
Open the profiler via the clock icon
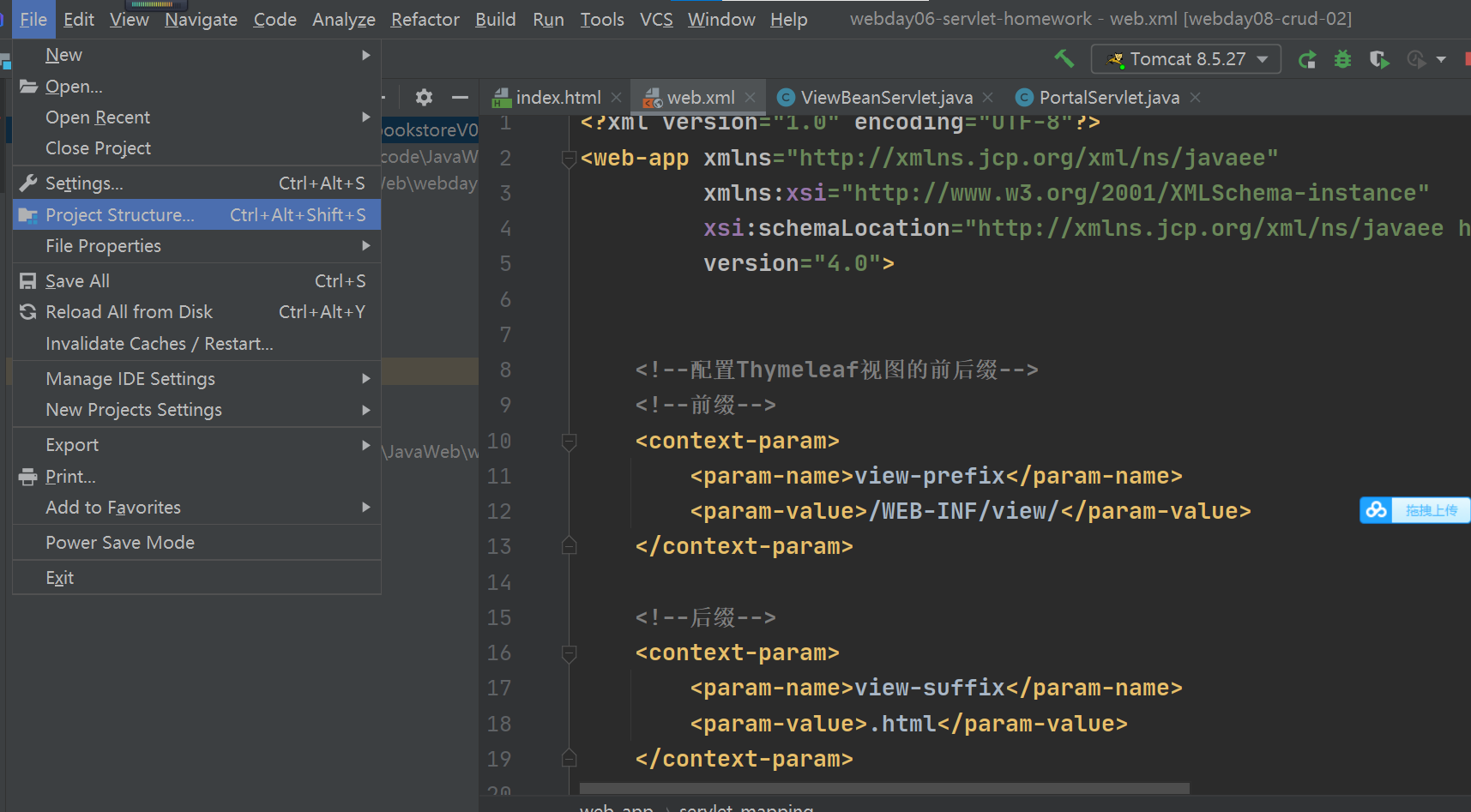(x=1416, y=59)
